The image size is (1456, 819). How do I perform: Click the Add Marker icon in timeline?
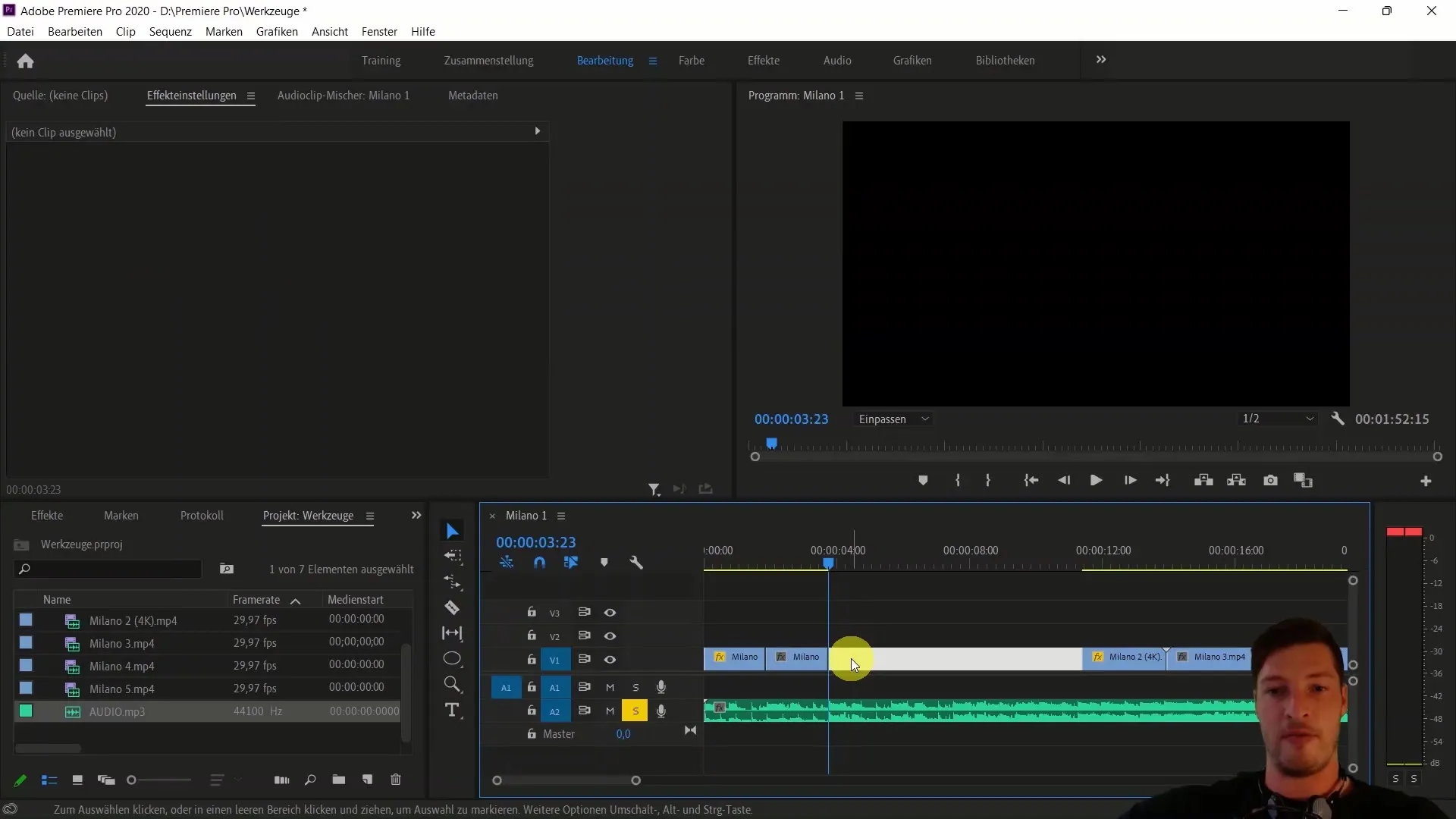604,562
